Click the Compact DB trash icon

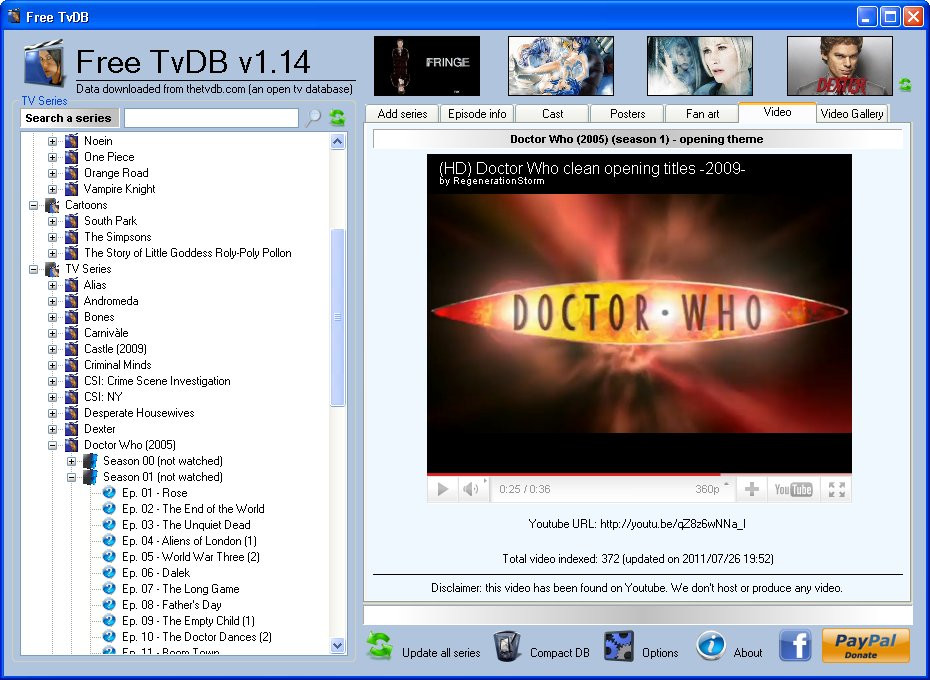pyautogui.click(x=507, y=646)
